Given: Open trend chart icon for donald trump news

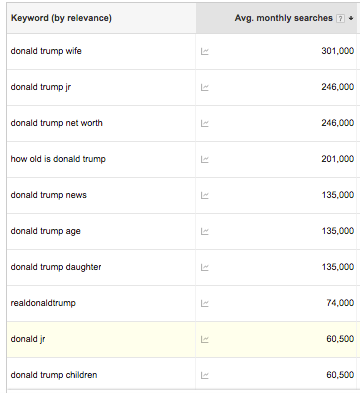Looking at the screenshot, I should [205, 195].
